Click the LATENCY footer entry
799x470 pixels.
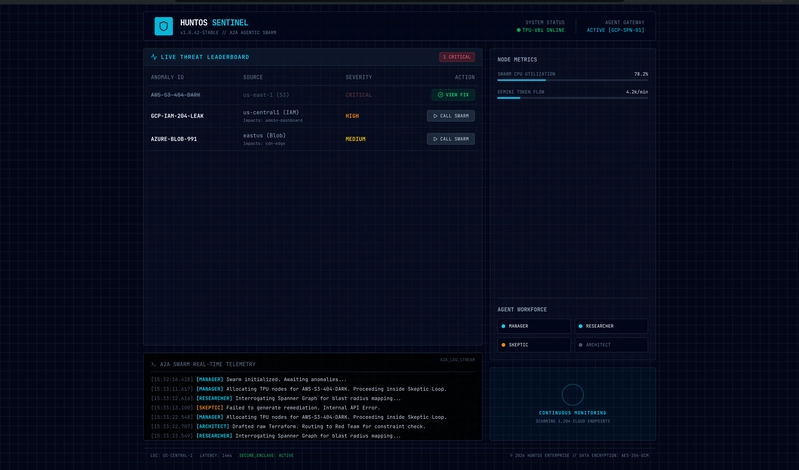point(216,456)
